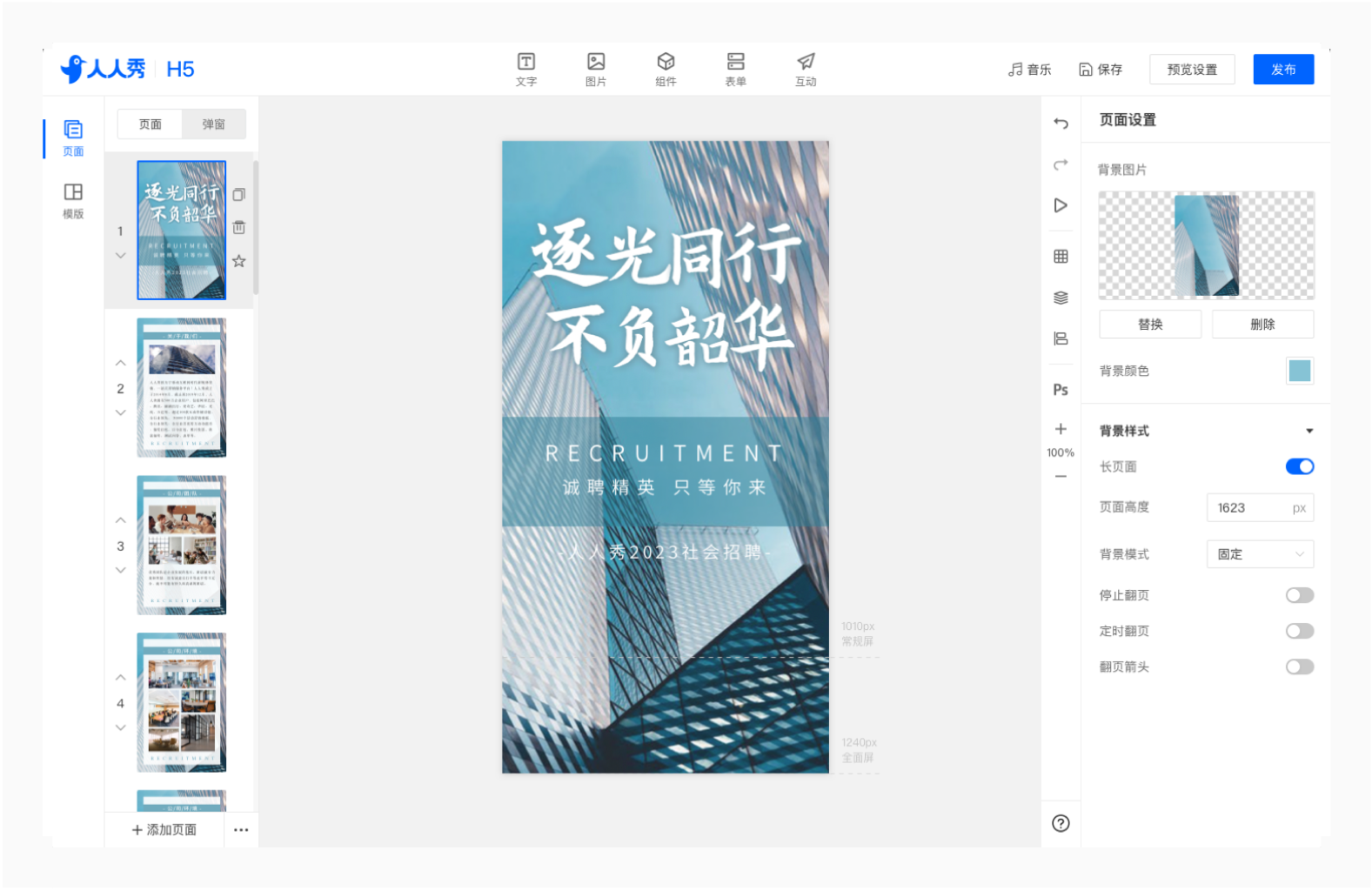Toggle the grid icon
The width and height of the screenshot is (1372, 891).
click(1061, 257)
